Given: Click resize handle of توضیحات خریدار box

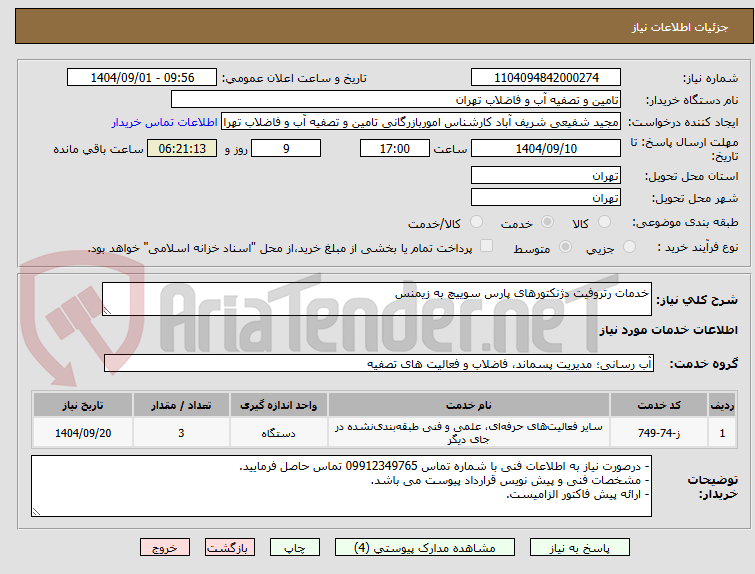Looking at the screenshot, I should 36,512.
